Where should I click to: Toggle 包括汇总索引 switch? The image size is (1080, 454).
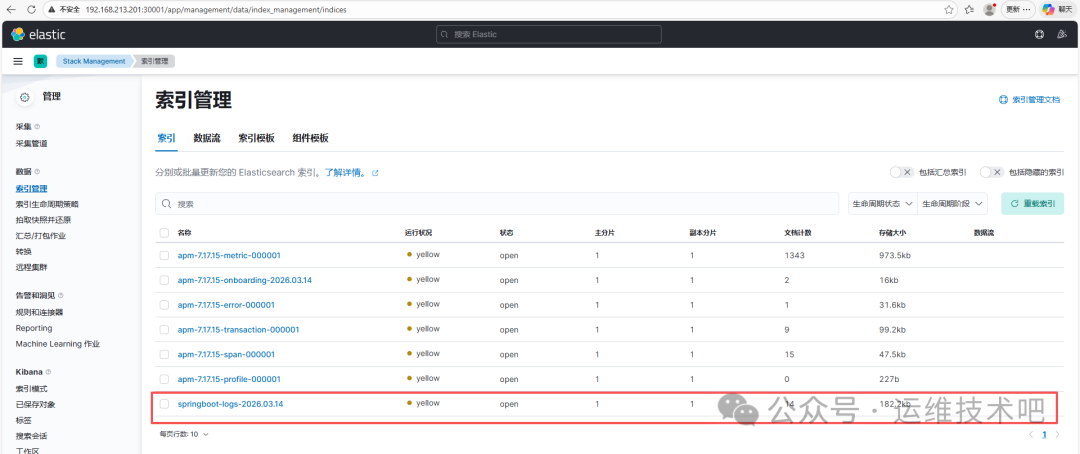(x=902, y=172)
